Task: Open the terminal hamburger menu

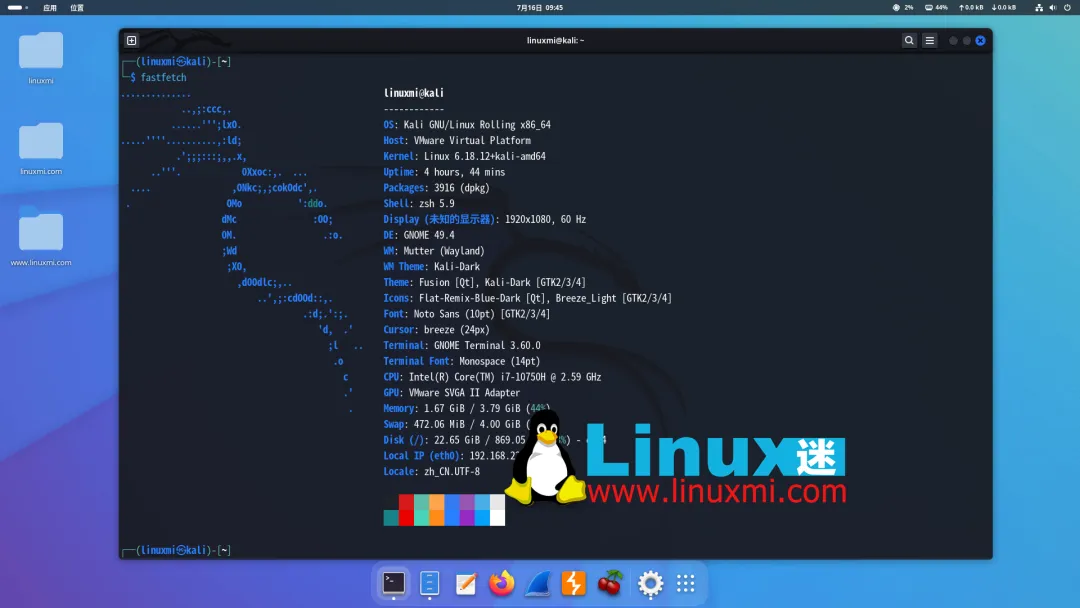Action: click(930, 41)
